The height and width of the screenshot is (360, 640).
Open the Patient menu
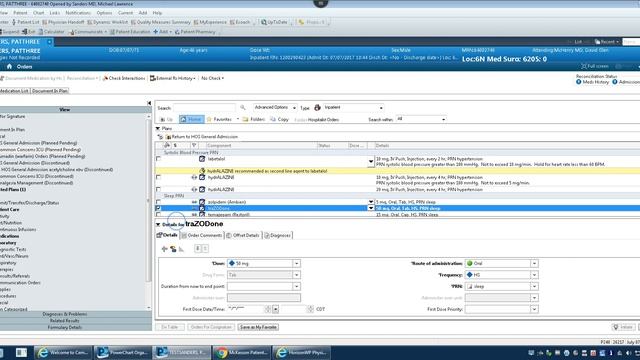coord(20,13)
